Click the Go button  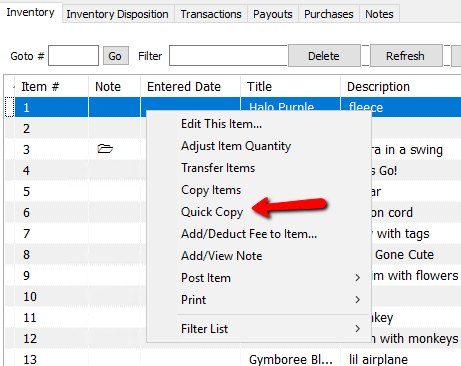(115, 56)
